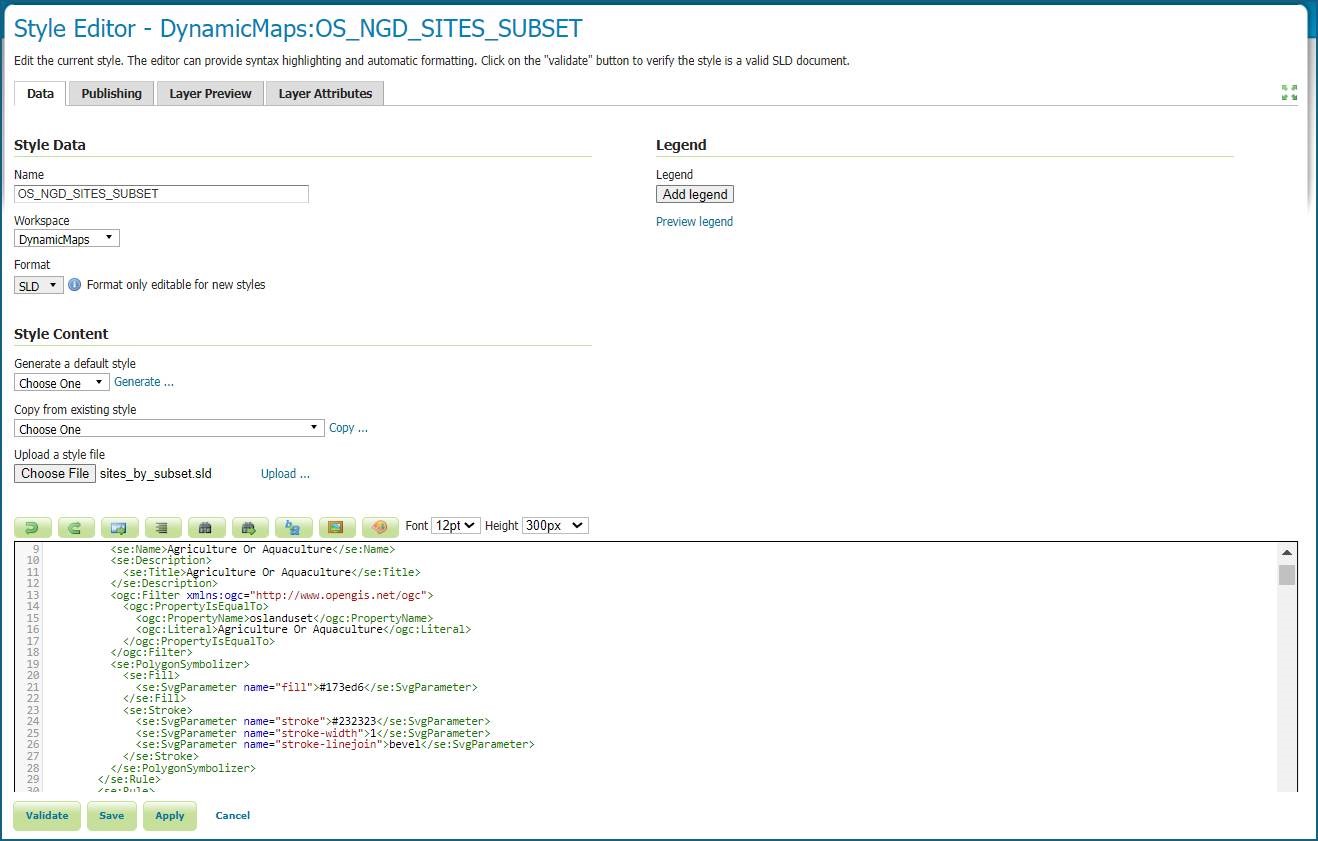1318x841 pixels.
Task: Switch to the Layer Attributes tab
Action: click(325, 93)
